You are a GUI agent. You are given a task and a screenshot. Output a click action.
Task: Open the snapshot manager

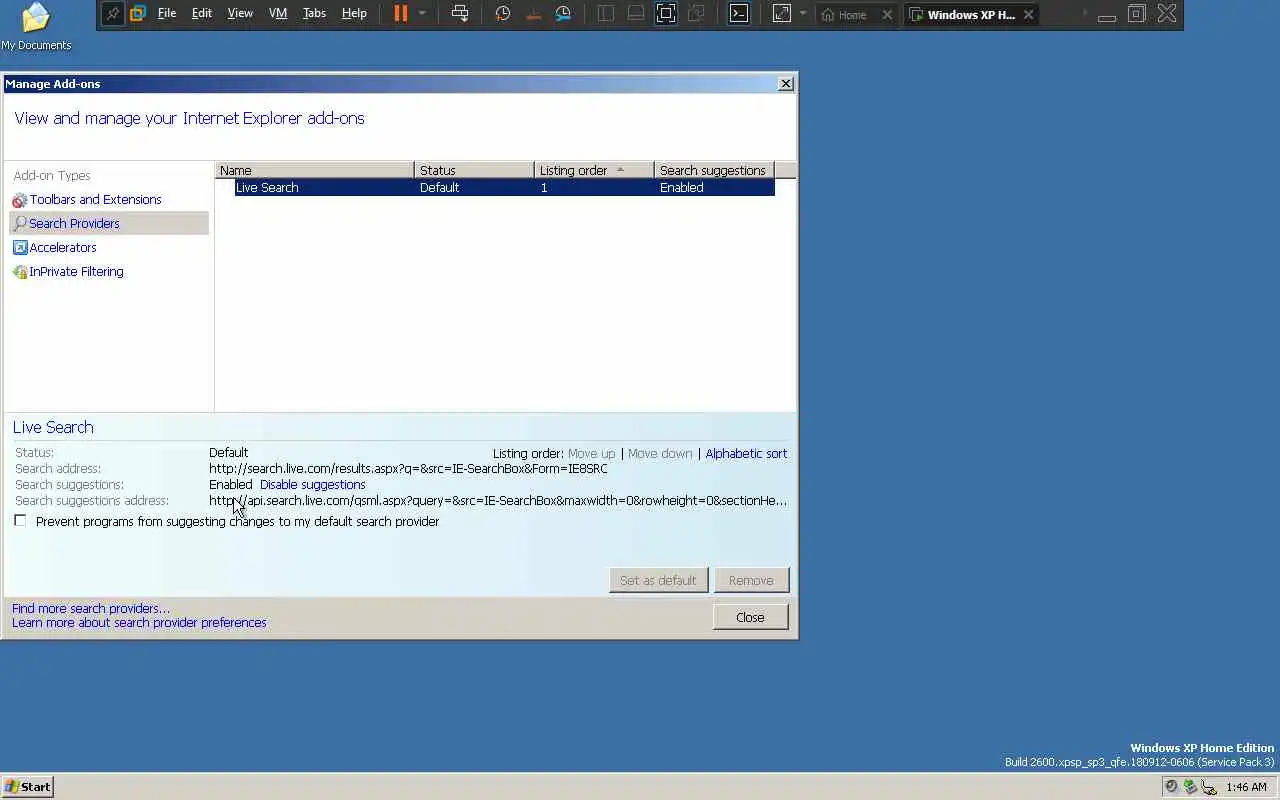click(x=563, y=14)
